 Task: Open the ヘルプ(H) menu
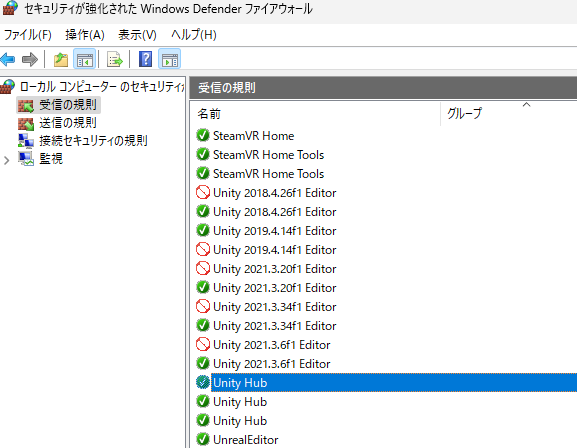[194, 35]
